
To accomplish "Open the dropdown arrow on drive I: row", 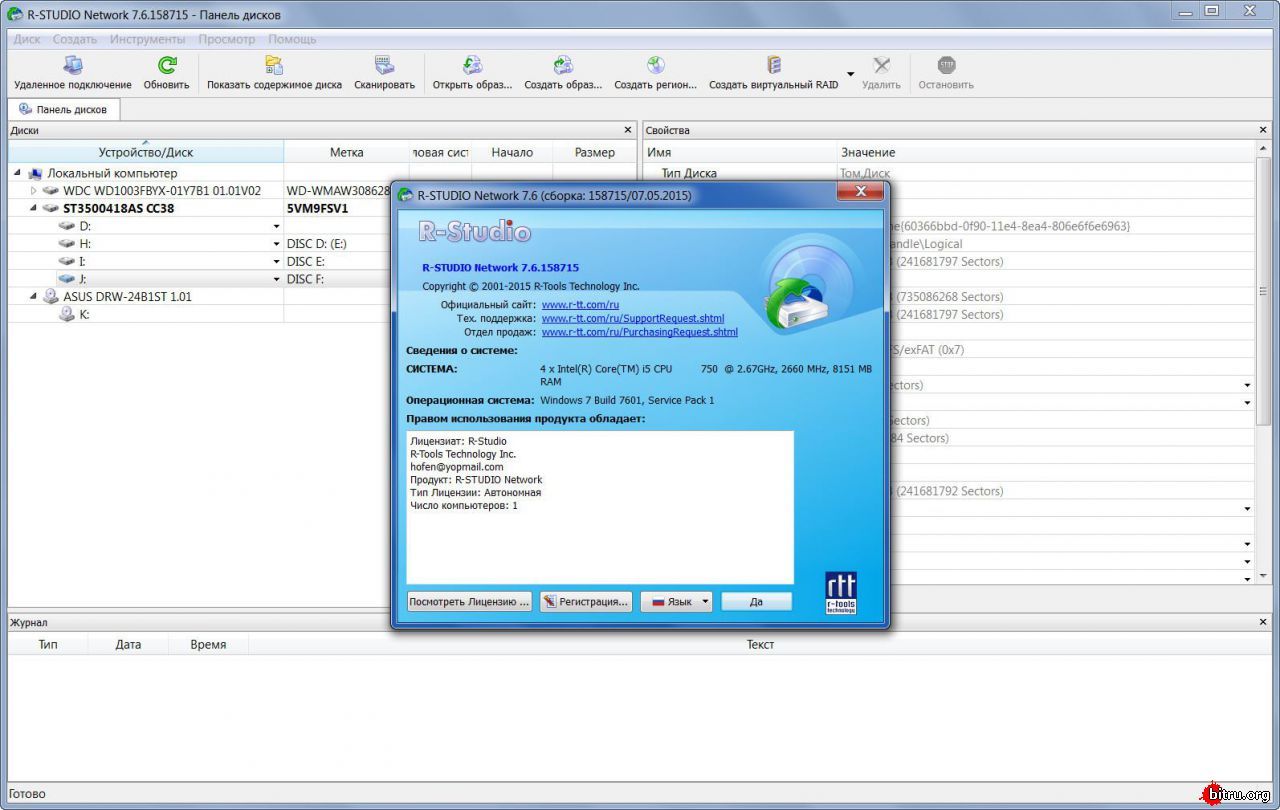I will tap(276, 262).
